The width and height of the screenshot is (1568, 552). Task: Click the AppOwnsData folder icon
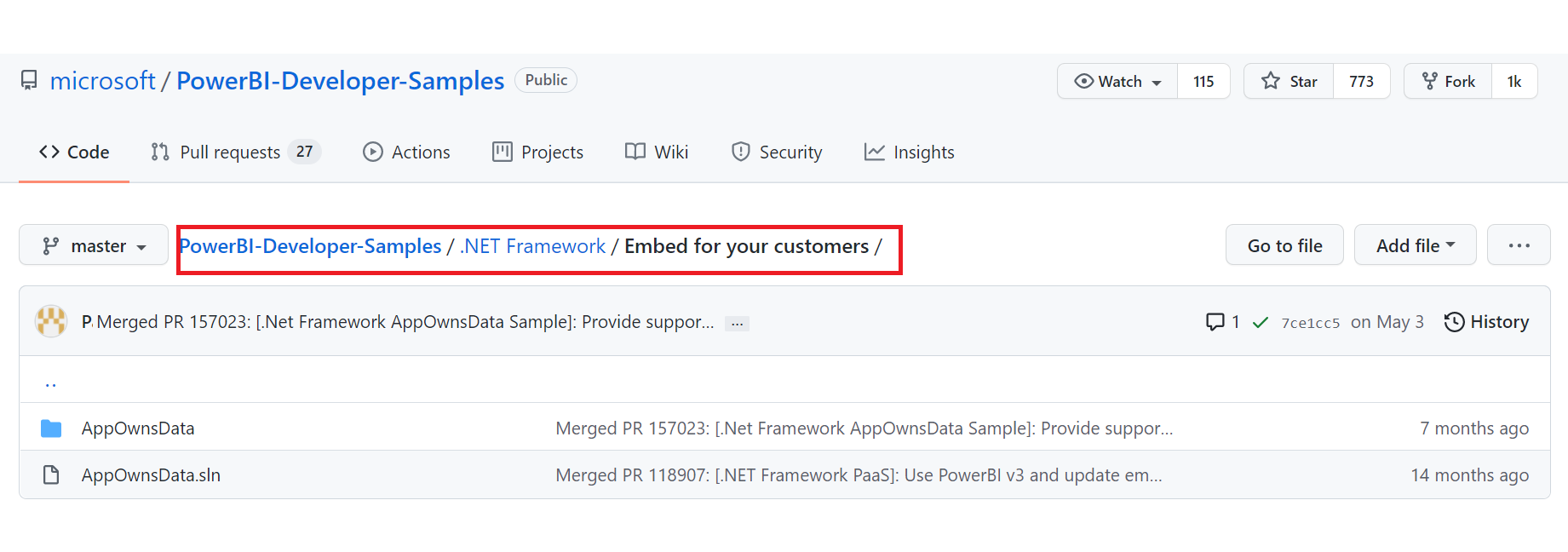pos(51,428)
